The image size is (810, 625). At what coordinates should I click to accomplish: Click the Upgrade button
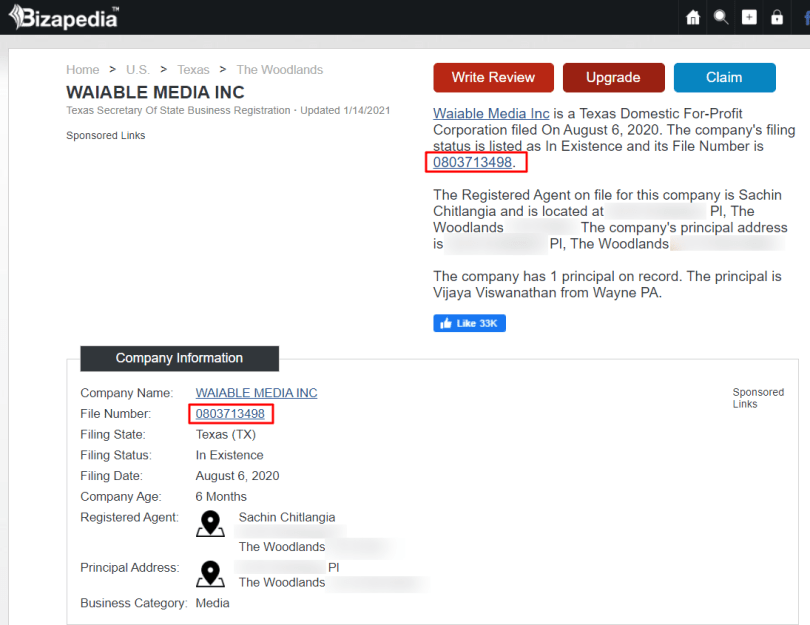613,78
